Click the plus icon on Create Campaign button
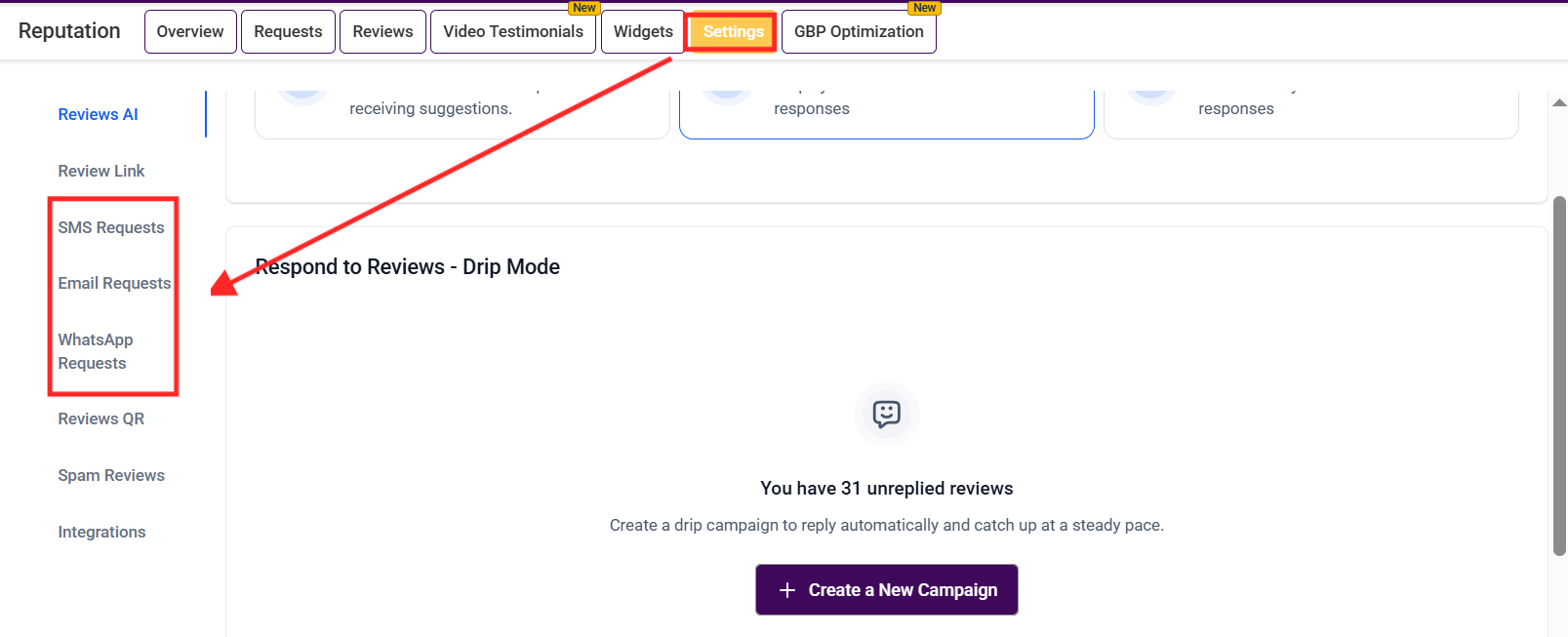 (x=787, y=590)
